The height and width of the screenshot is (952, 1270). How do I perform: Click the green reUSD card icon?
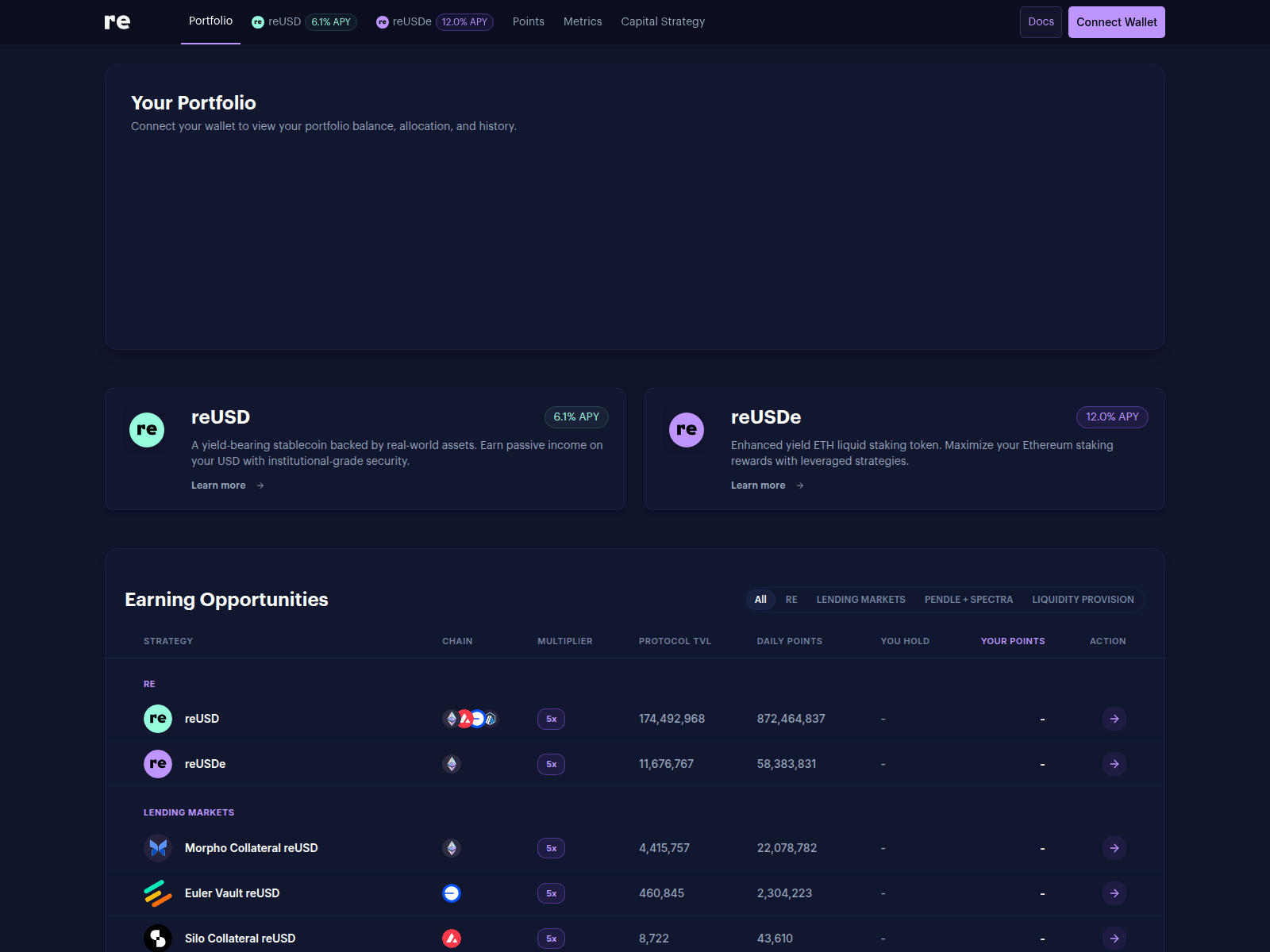click(147, 430)
